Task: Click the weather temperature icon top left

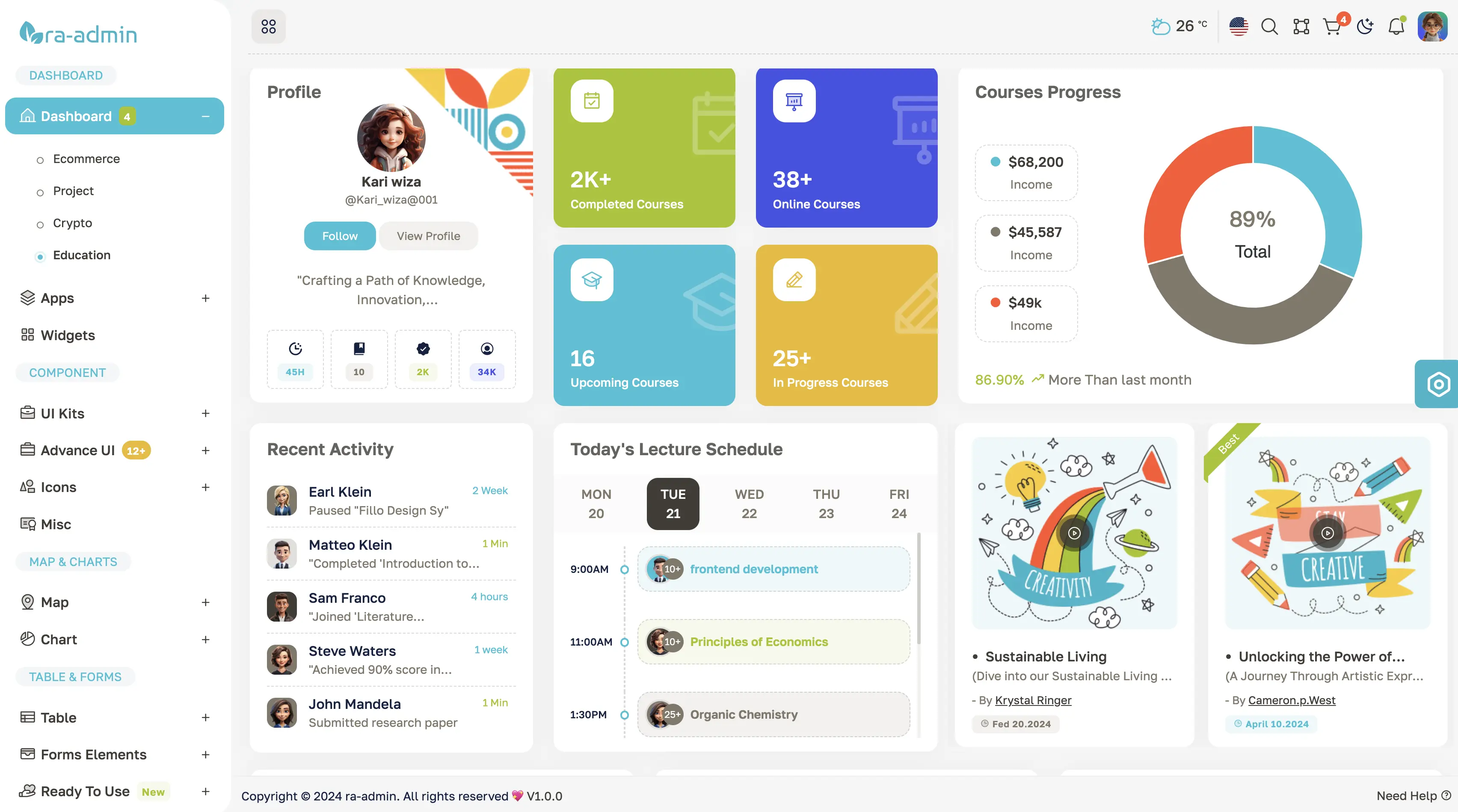Action: [1160, 25]
